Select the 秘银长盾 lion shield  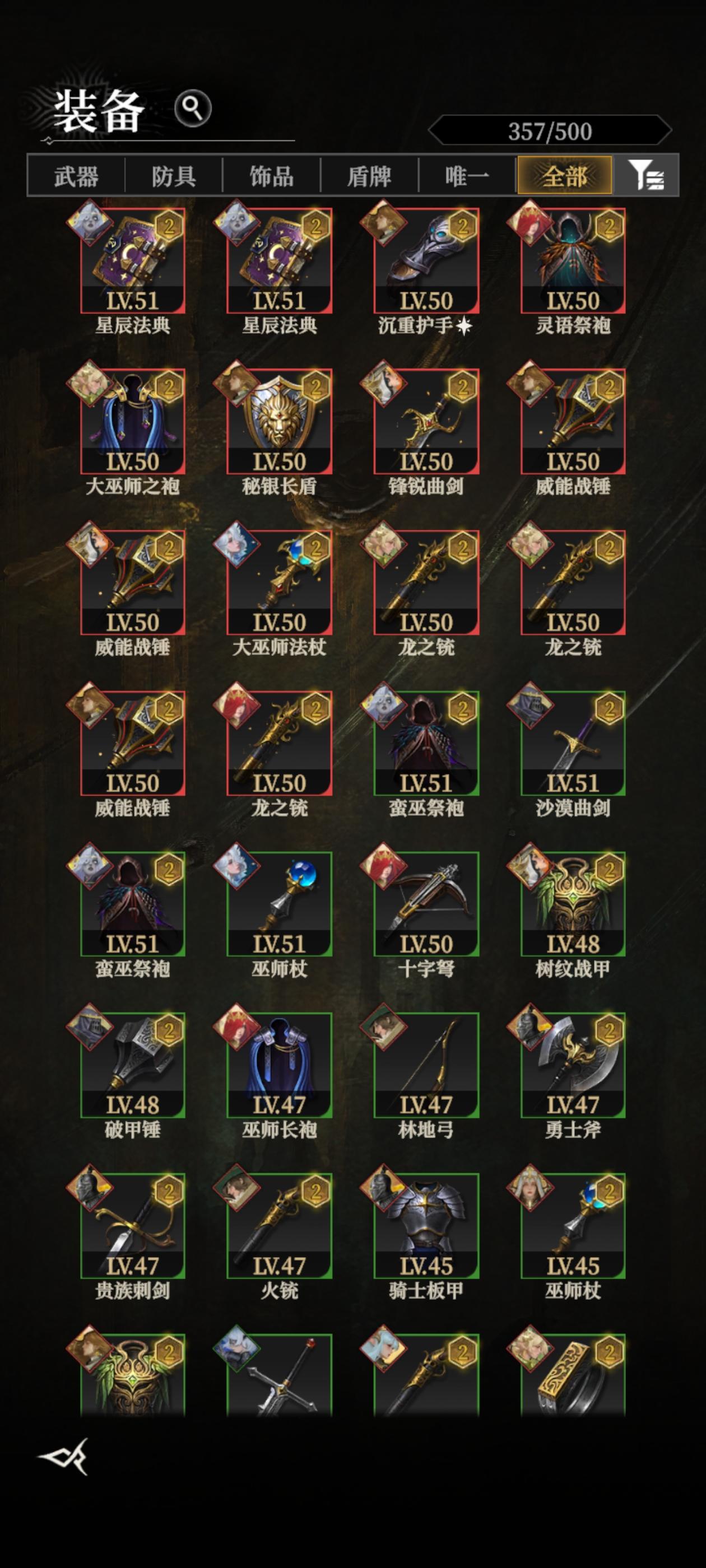(279, 421)
